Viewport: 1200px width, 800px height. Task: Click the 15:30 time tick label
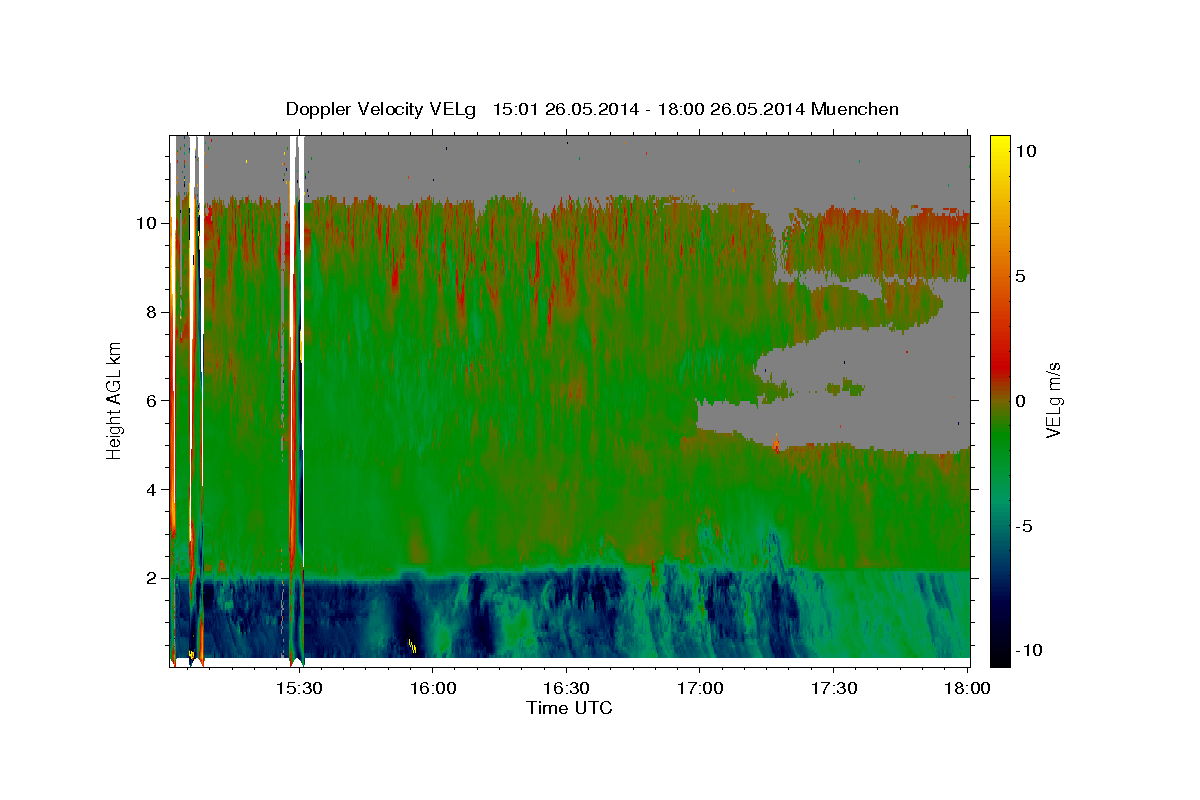[299, 688]
